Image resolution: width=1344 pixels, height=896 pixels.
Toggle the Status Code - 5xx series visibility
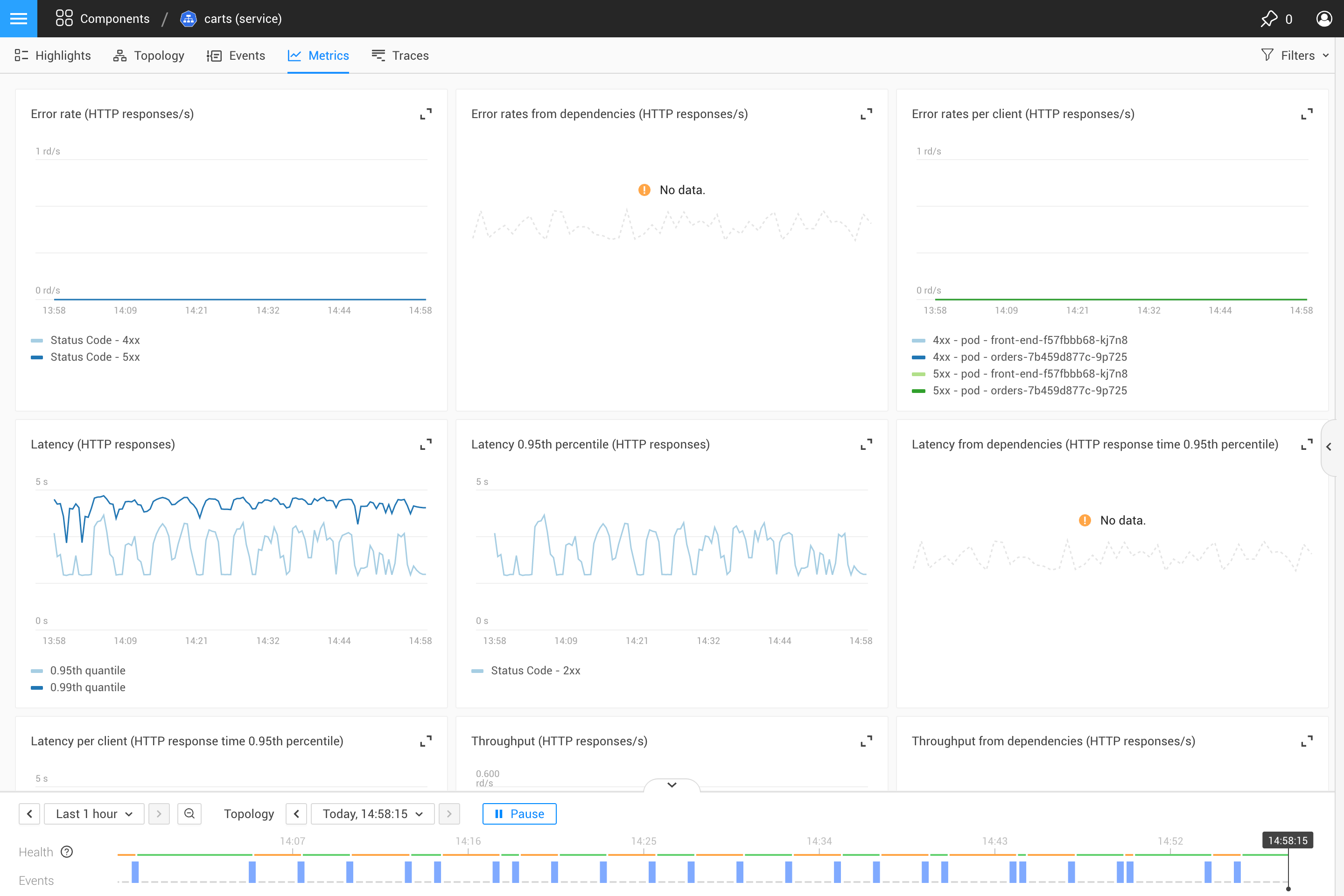pyautogui.click(x=95, y=357)
